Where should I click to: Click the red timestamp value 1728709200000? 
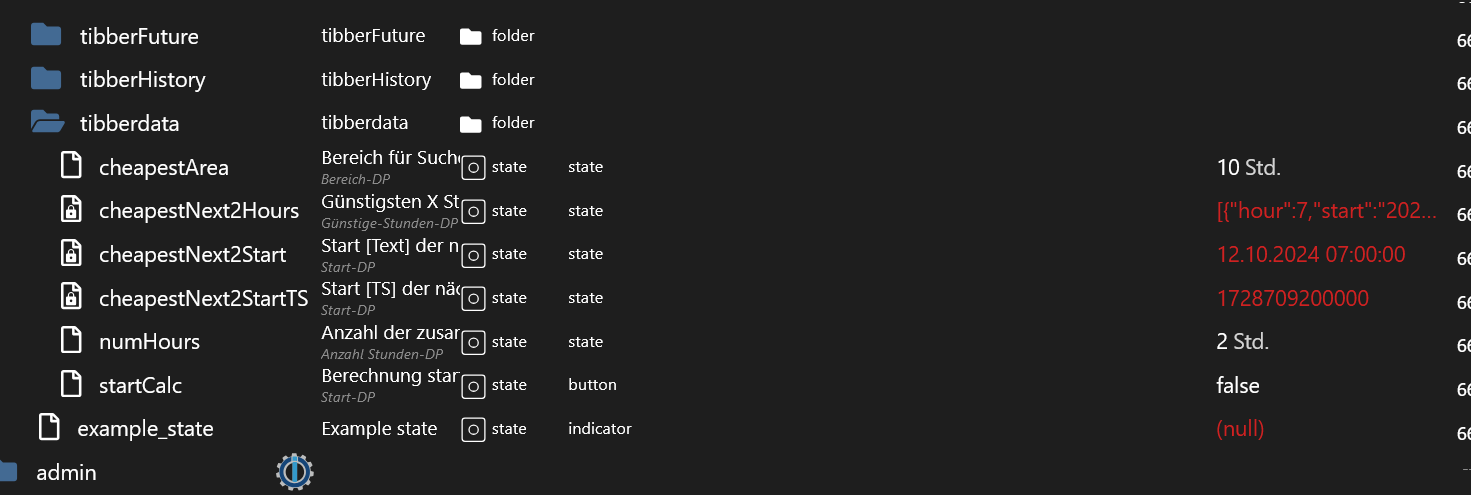point(1293,298)
